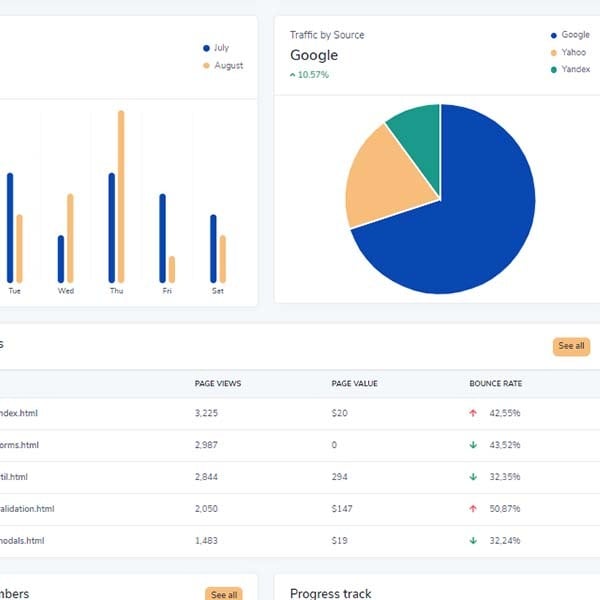Click the orange Yahoo pie slice
The height and width of the screenshot is (600, 600).
386,180
